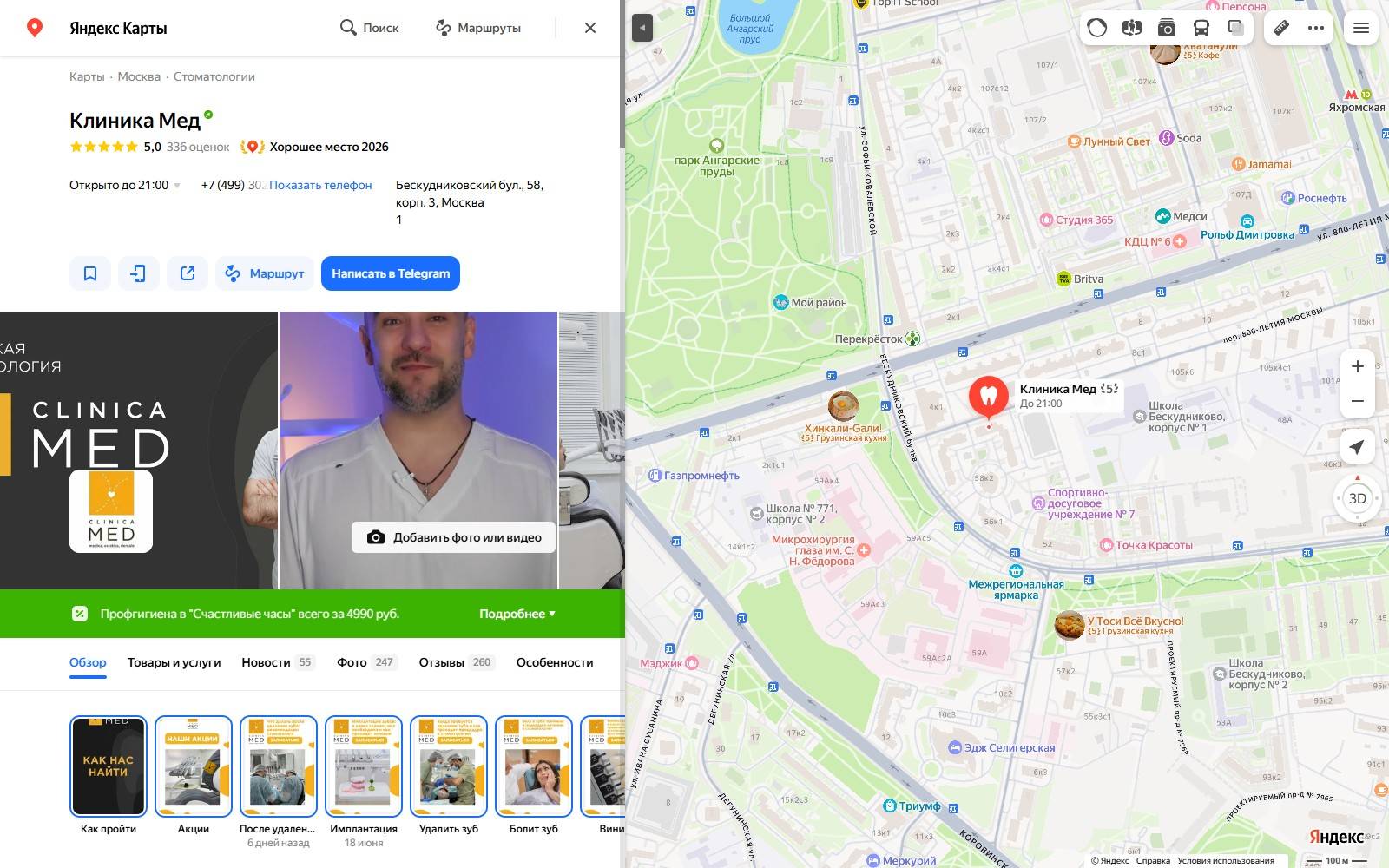Reveal number via Показать телефон
Screen dimensions: 1389x868
point(320,185)
